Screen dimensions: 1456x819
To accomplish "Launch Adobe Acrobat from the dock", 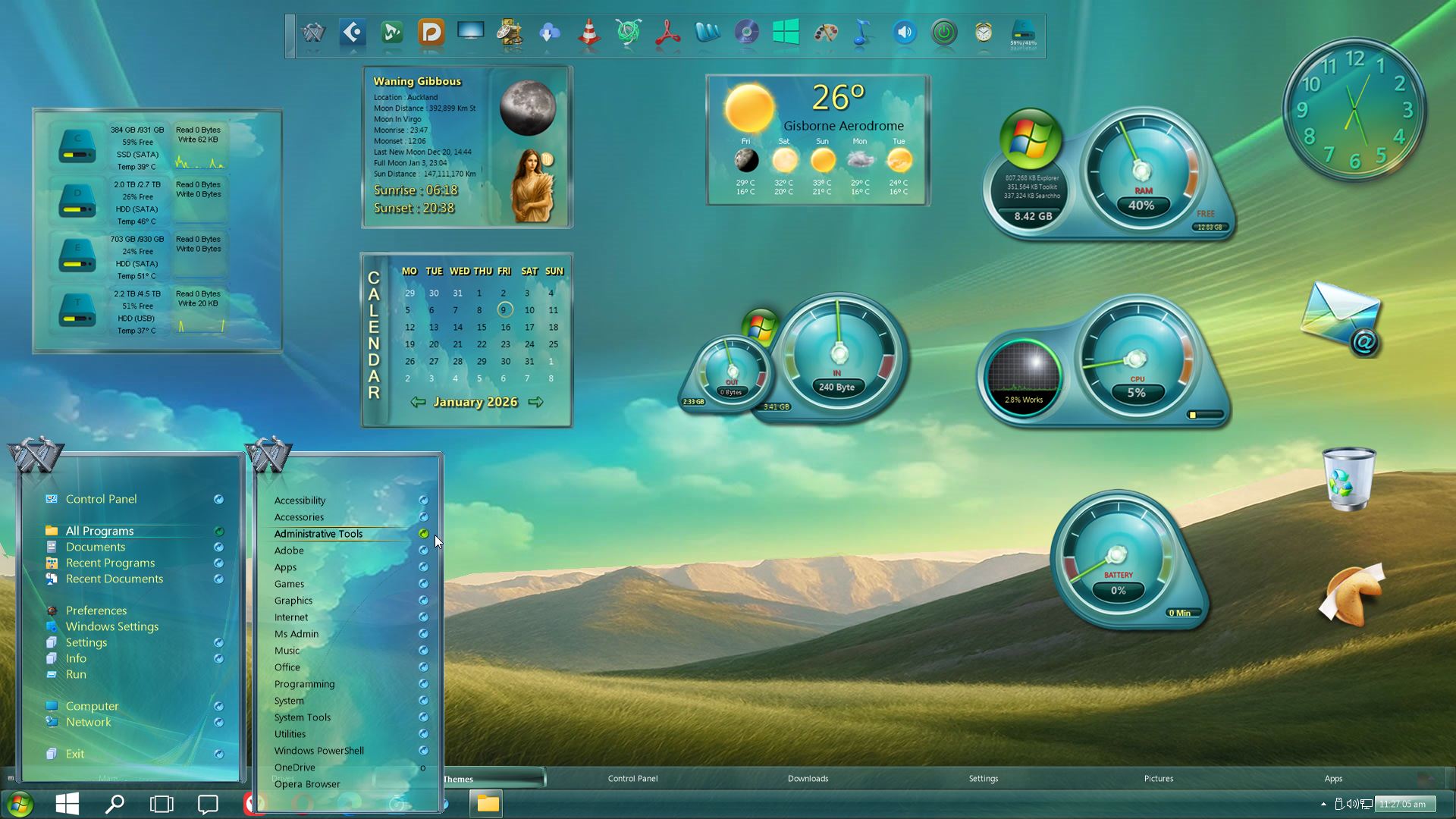I will 667,33.
